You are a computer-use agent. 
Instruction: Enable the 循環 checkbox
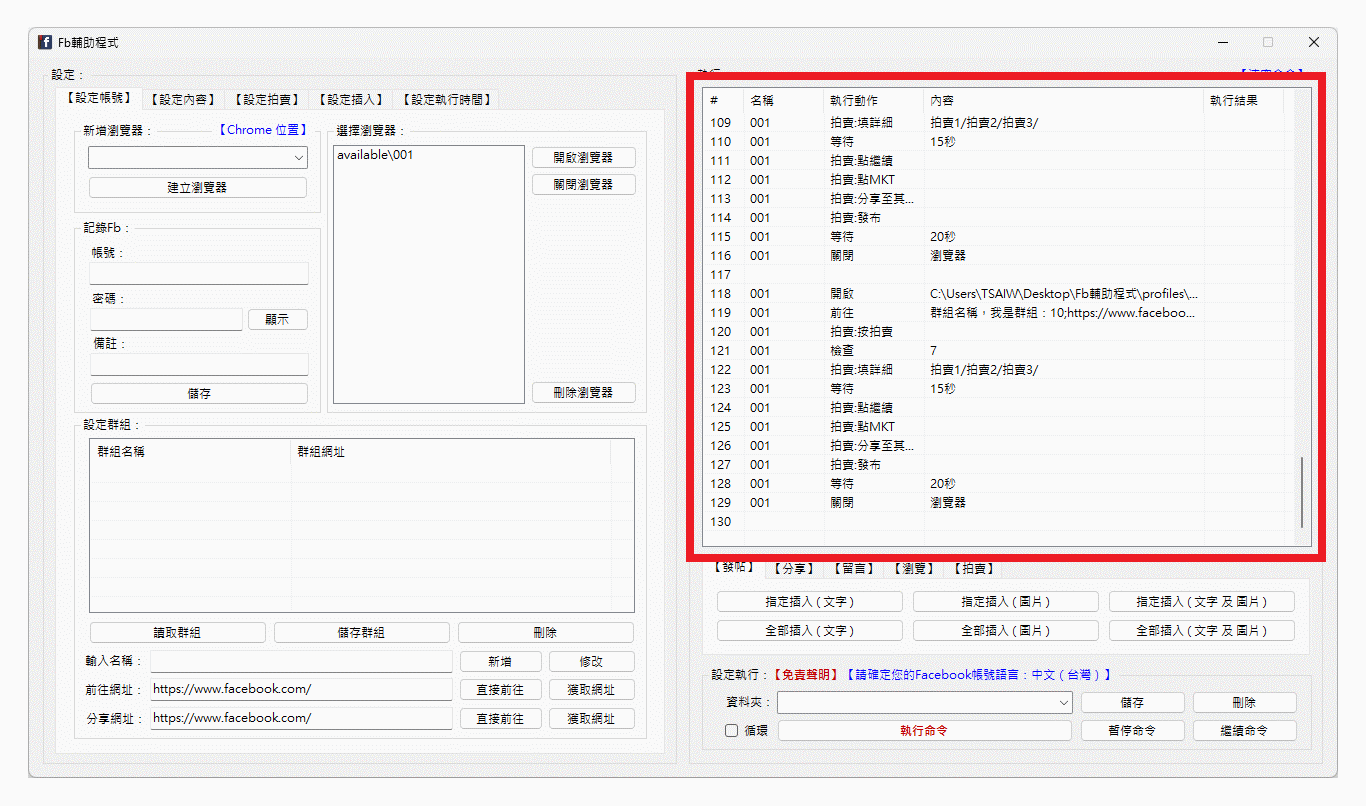(x=732, y=731)
